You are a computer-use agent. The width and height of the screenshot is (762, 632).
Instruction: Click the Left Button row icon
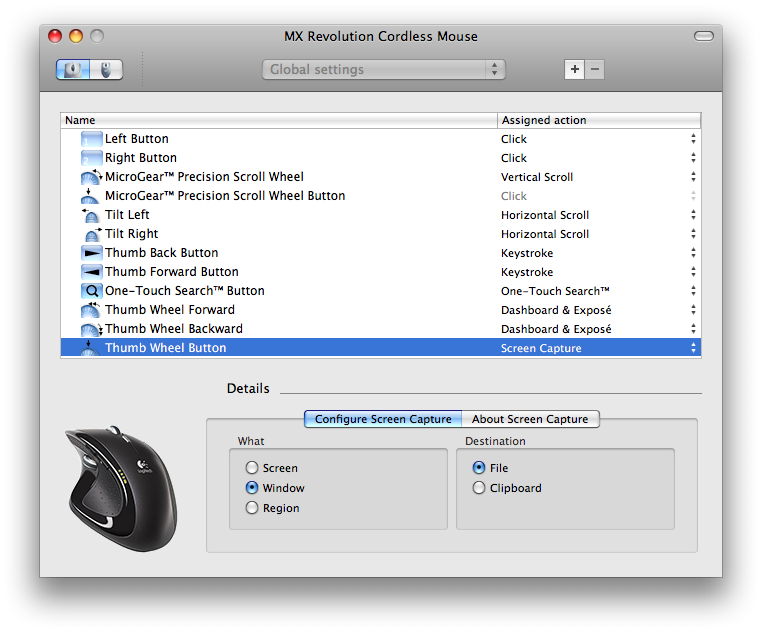[91, 139]
